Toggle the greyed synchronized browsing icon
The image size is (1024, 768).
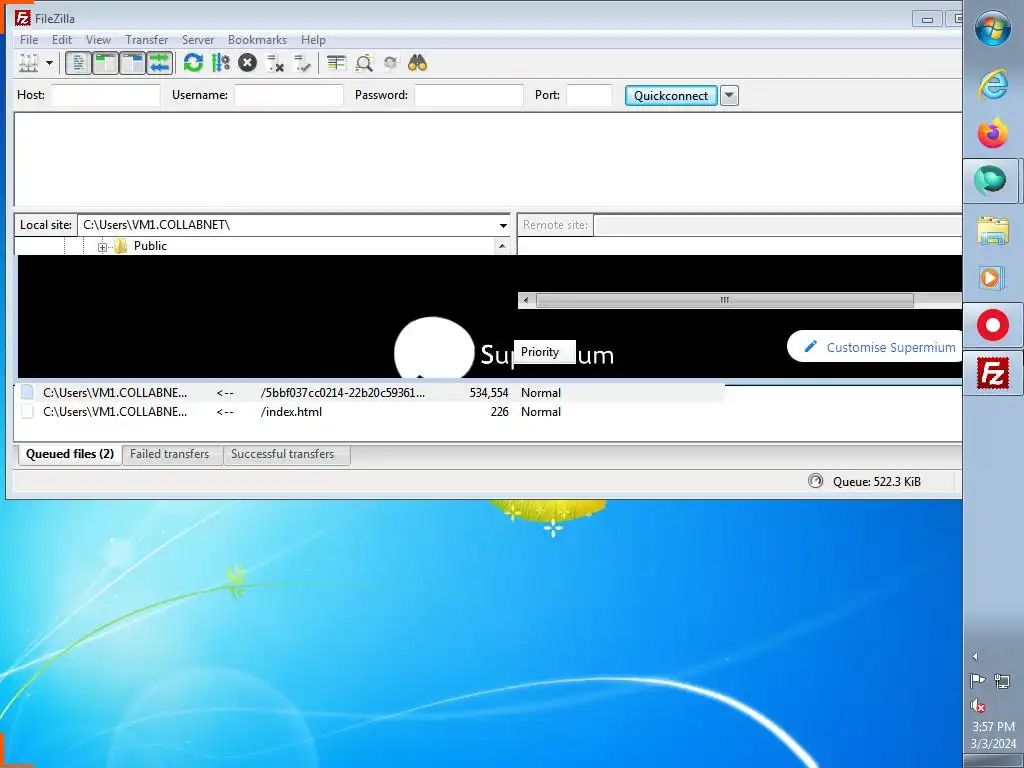391,63
